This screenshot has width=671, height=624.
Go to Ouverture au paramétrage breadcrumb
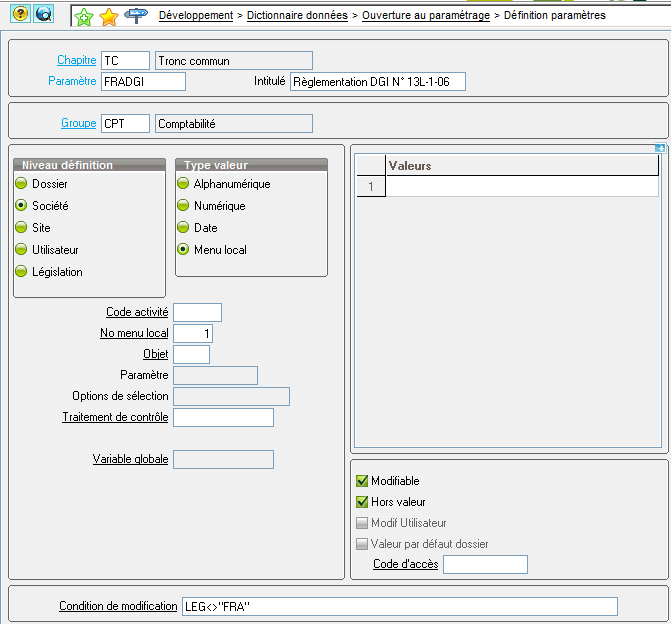click(x=426, y=15)
